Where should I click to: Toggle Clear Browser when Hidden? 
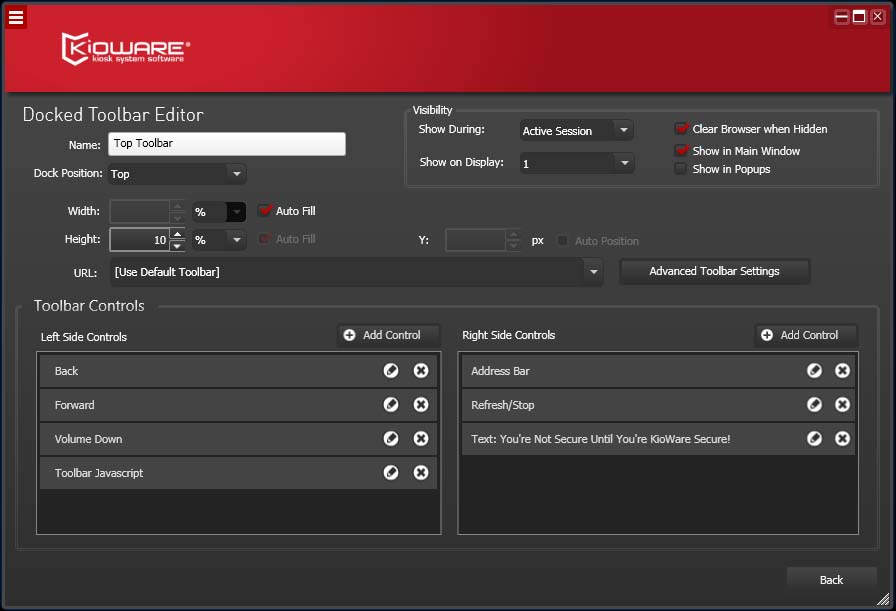click(681, 129)
